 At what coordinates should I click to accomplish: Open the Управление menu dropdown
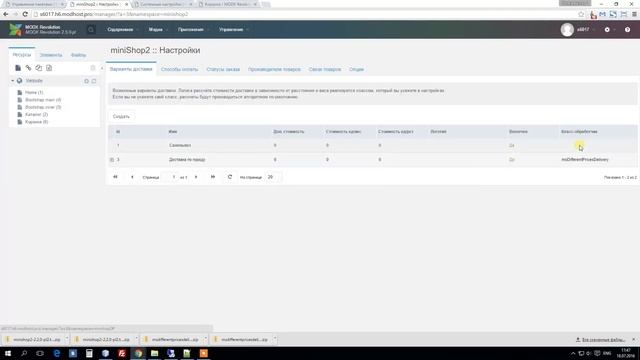tap(234, 29)
